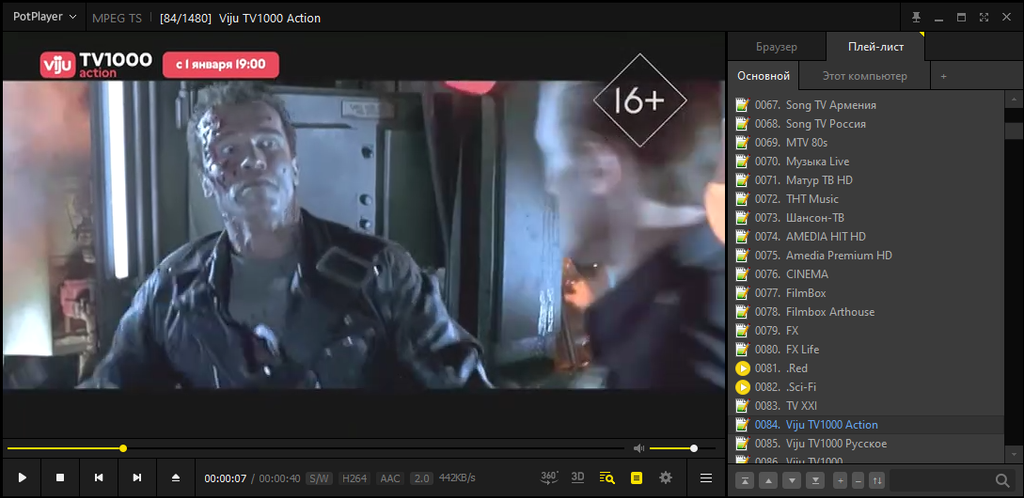Screen dimensions: 1024x498
Task: Select 0074. AMEDIA HIT HD channel
Action: tap(866, 236)
